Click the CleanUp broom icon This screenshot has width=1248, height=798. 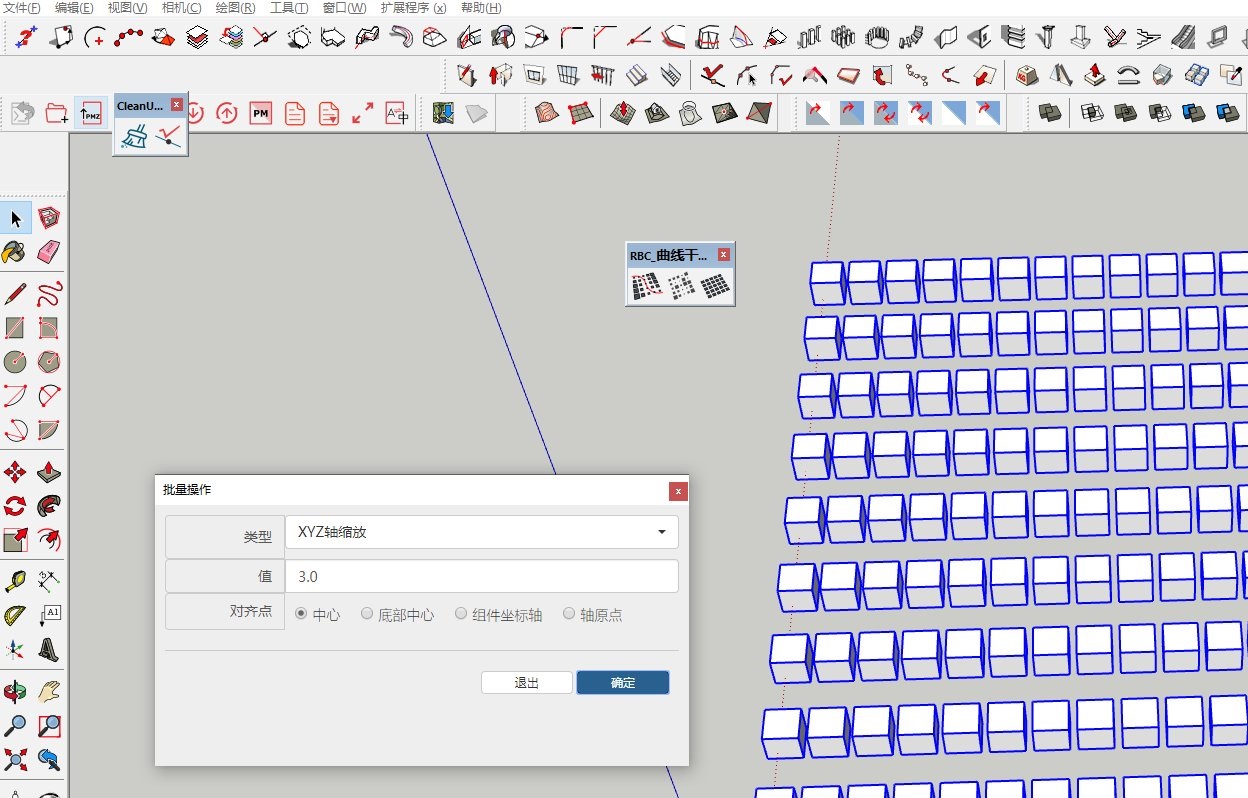(134, 136)
